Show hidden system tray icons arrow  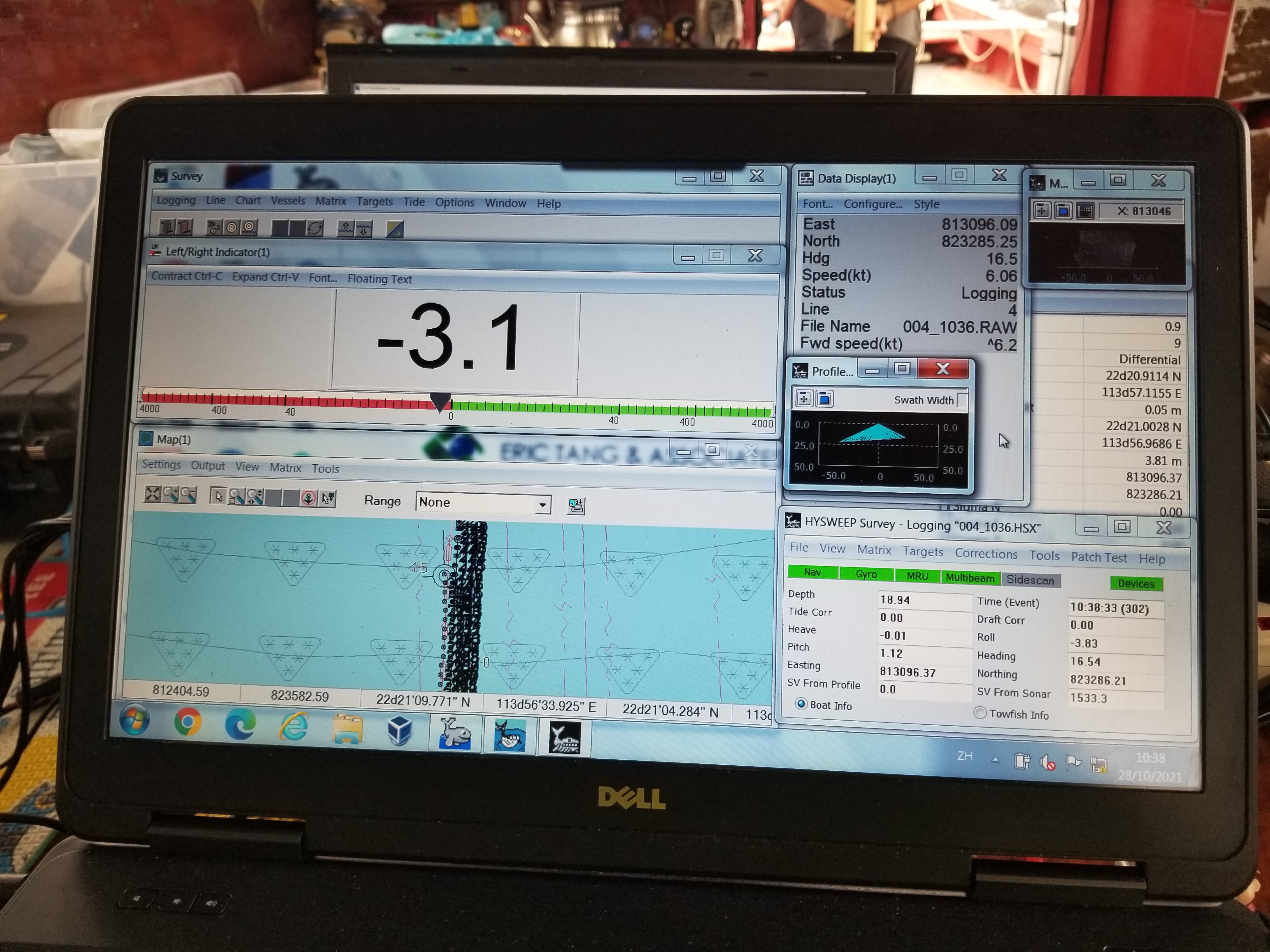tap(996, 760)
